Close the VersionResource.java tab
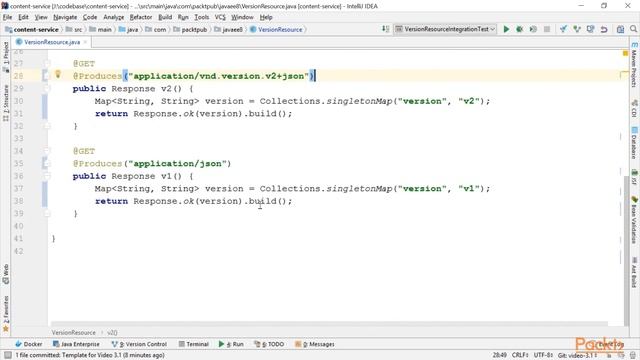The image size is (640, 360). point(85,42)
